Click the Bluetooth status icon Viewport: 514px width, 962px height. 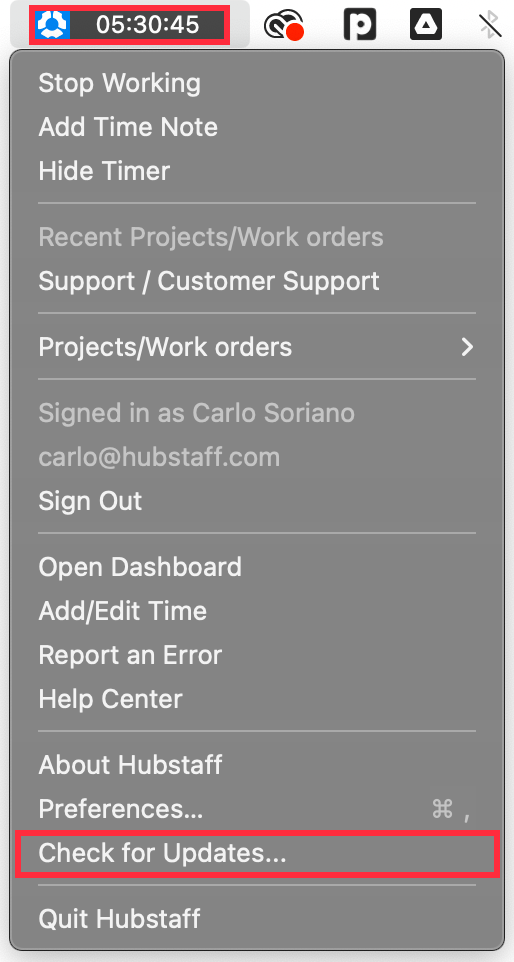489,25
